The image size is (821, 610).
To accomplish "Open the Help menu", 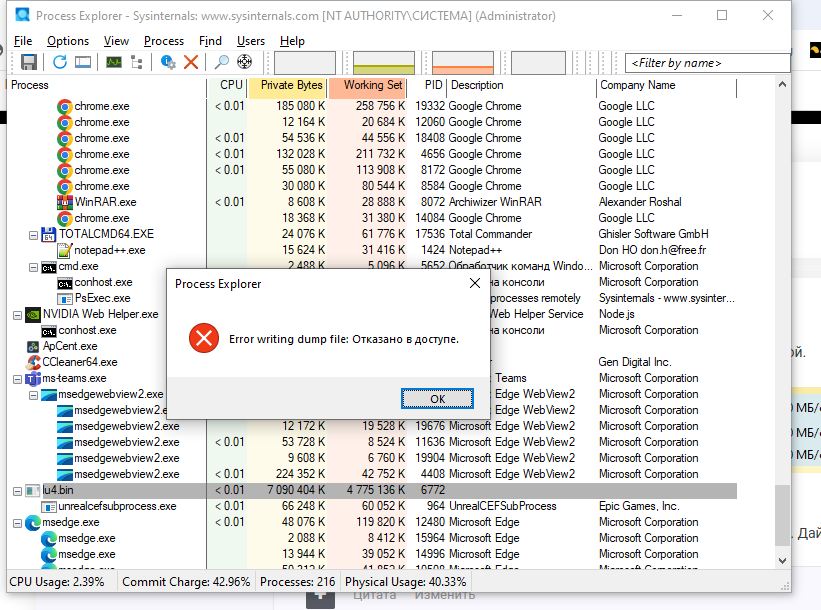I will [x=292, y=41].
